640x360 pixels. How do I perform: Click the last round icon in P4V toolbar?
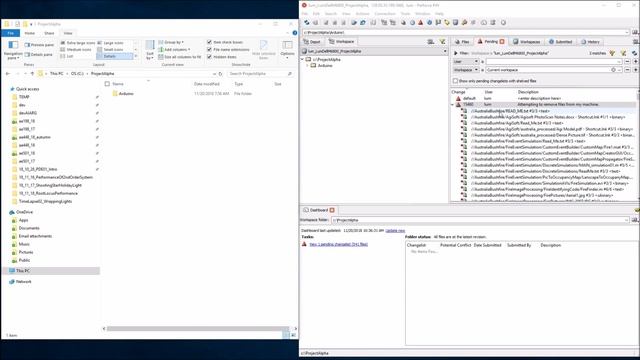[503, 23]
